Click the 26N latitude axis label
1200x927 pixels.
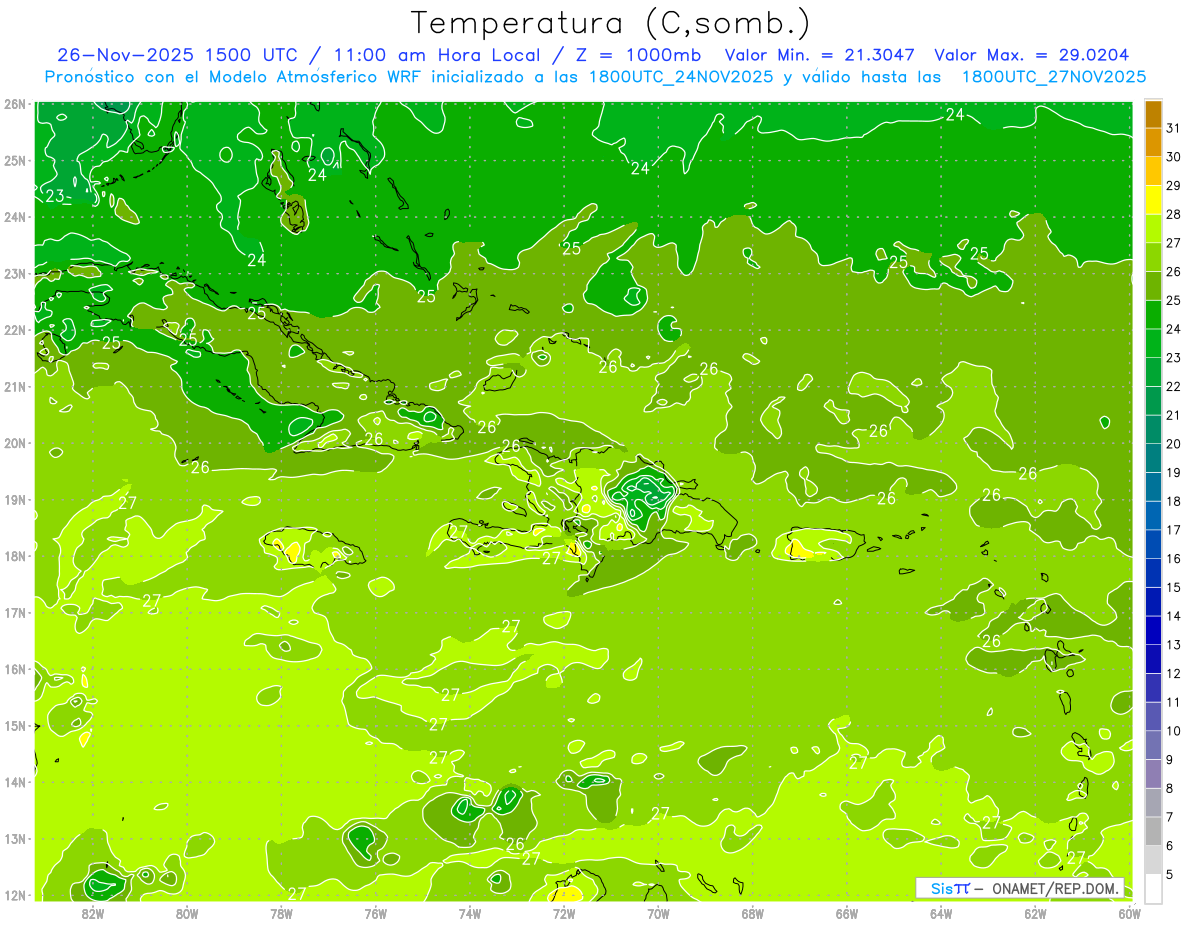[14, 104]
